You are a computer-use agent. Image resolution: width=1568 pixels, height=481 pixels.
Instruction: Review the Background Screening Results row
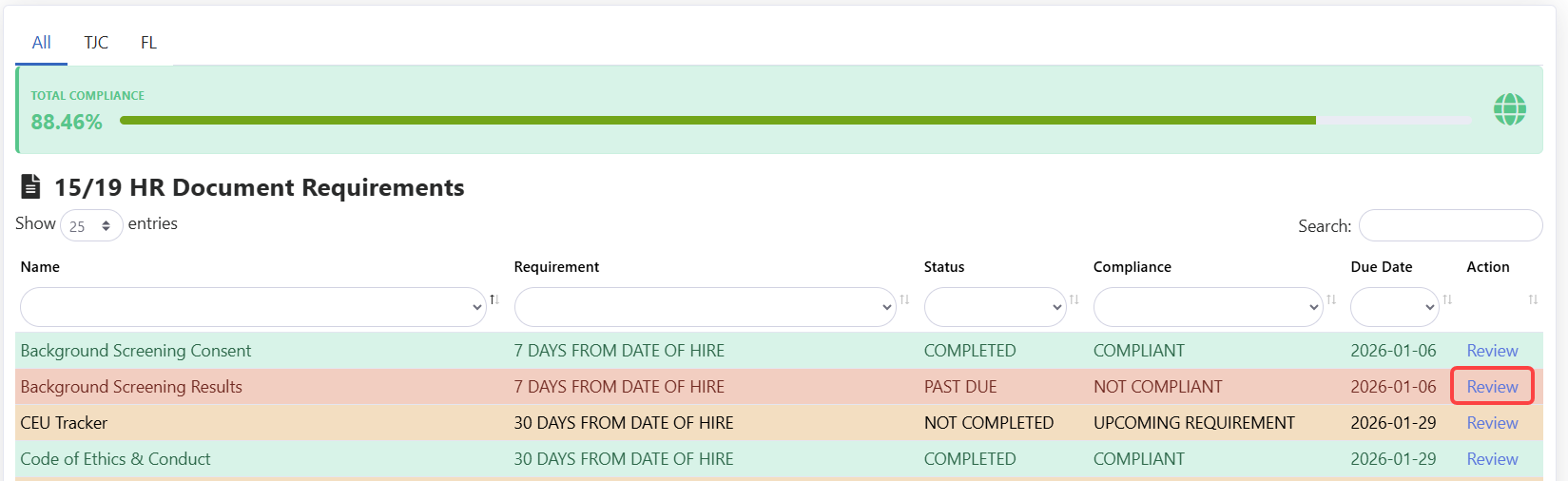tap(1492, 387)
